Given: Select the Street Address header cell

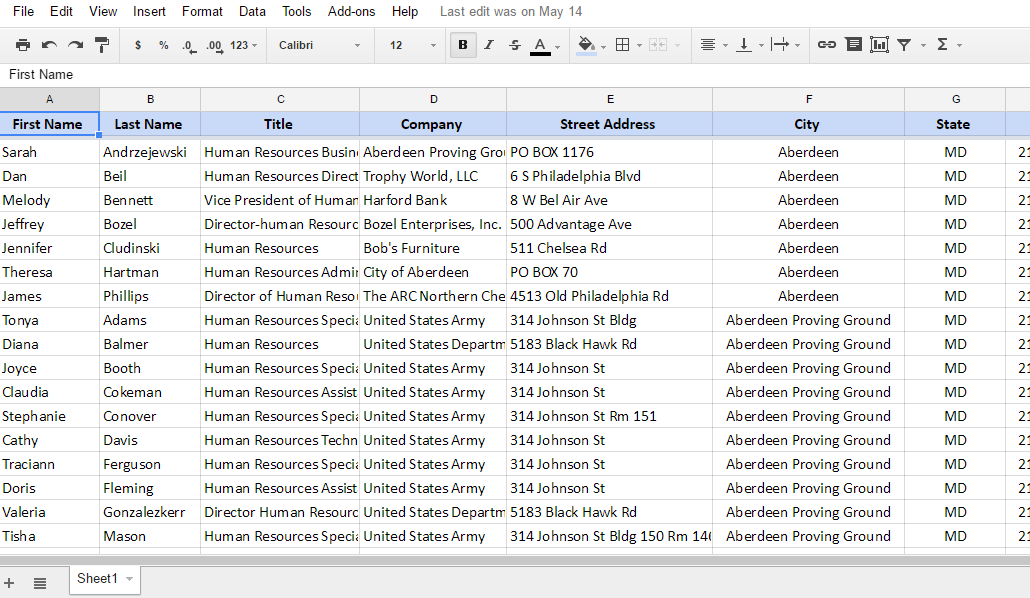Looking at the screenshot, I should click(610, 124).
